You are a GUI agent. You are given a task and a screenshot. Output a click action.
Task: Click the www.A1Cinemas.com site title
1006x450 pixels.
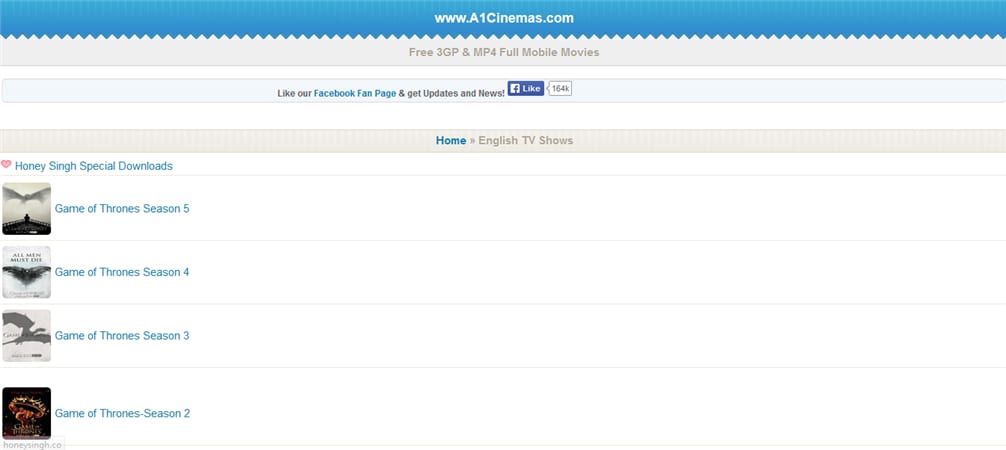click(504, 18)
